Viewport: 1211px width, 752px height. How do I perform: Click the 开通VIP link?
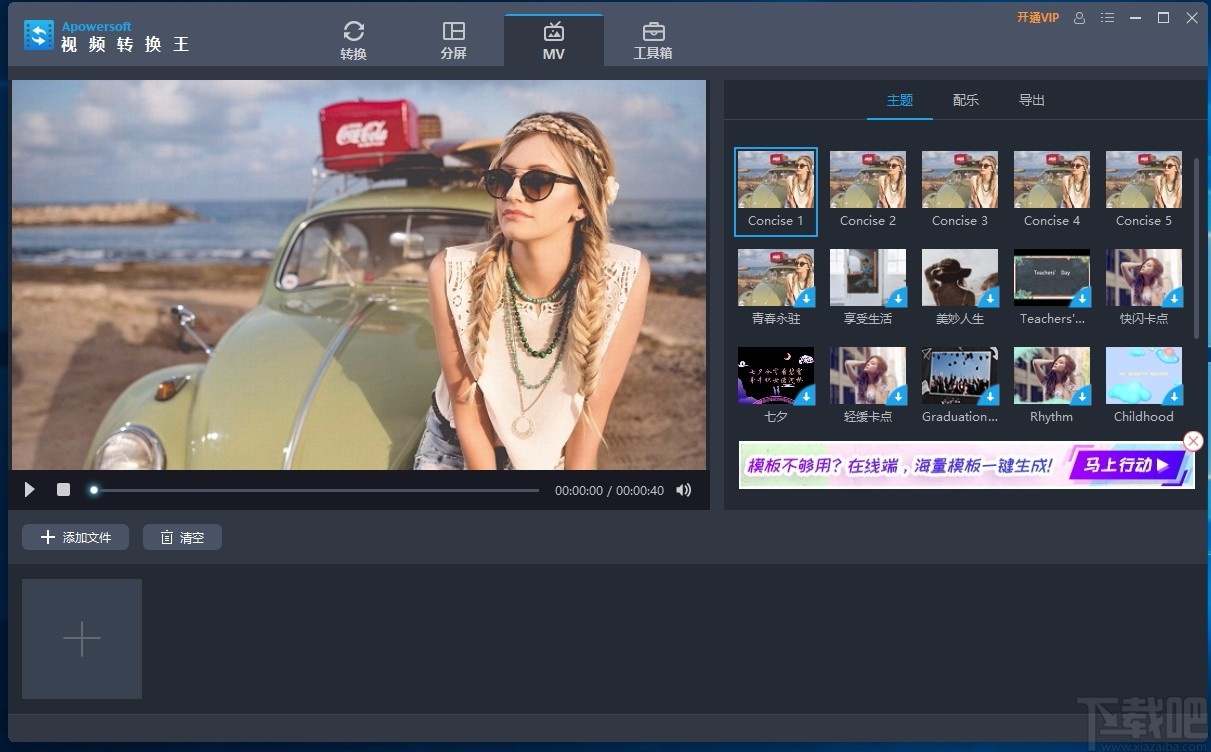pos(1037,18)
